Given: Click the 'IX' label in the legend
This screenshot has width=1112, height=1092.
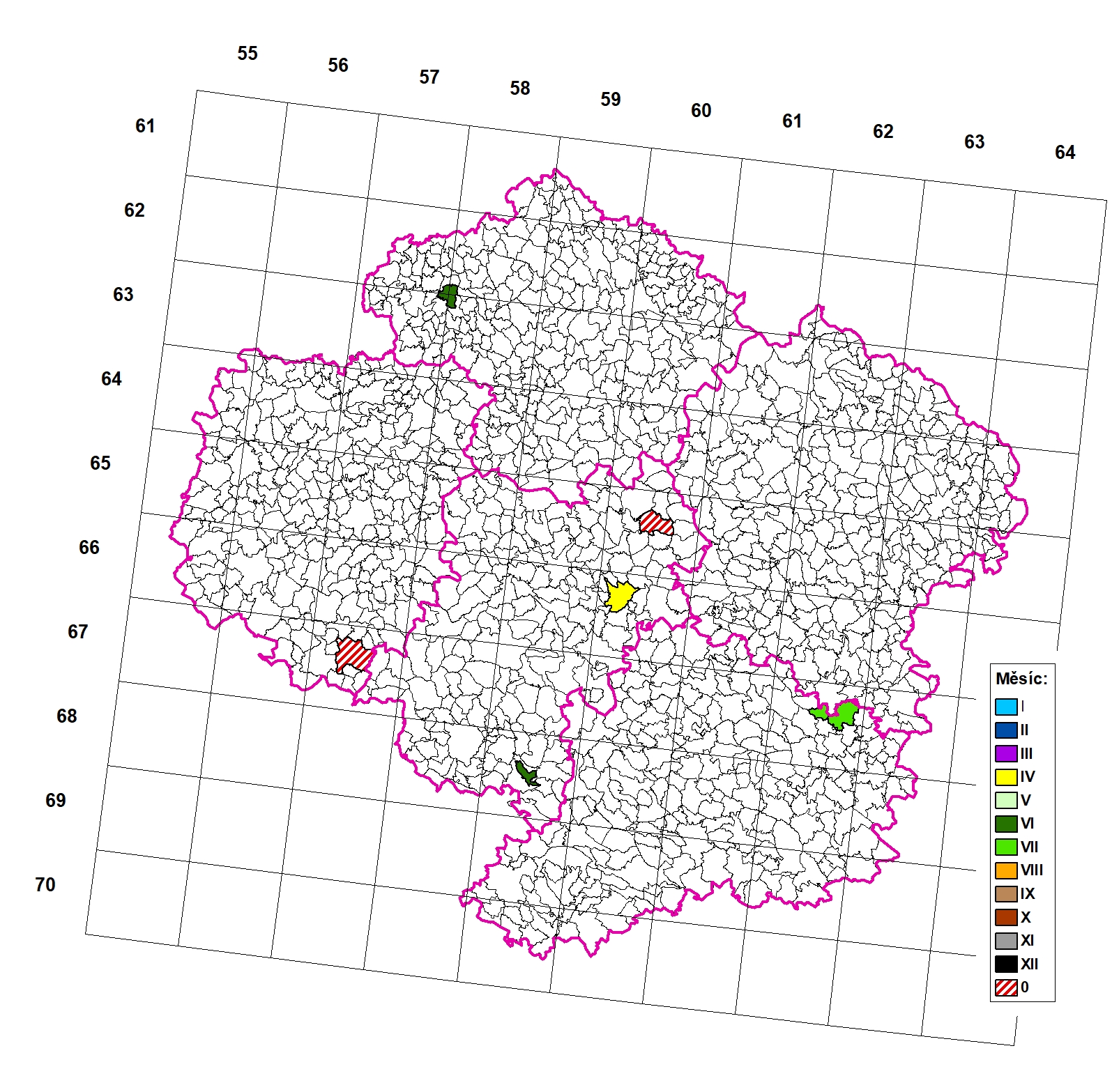Looking at the screenshot, I should [x=1028, y=894].
